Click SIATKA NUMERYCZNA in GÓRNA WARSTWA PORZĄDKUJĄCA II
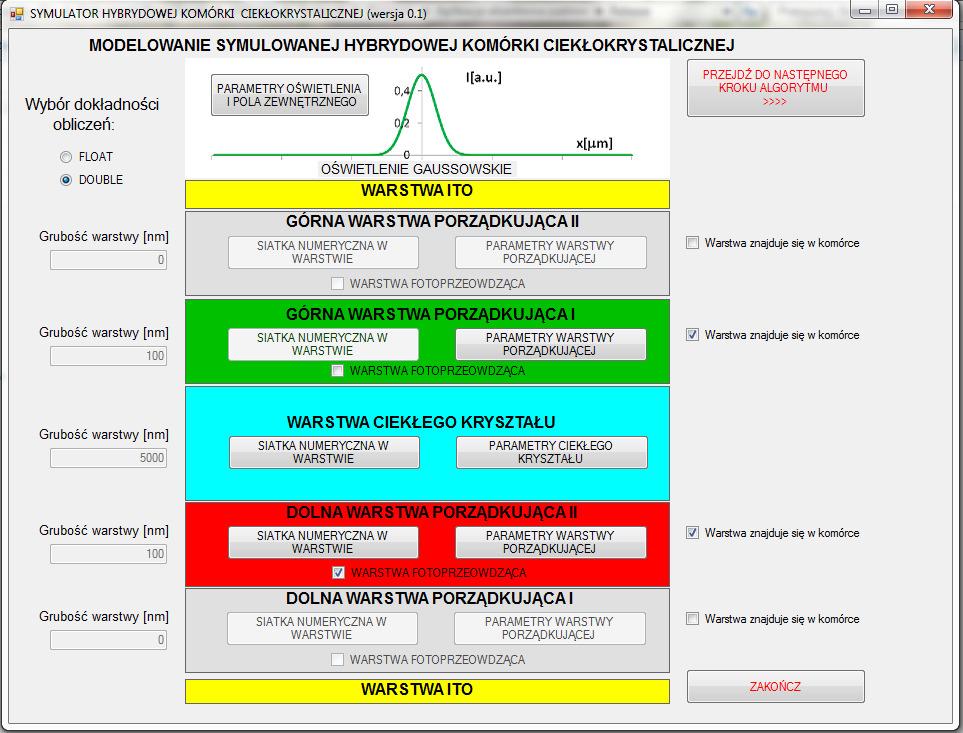 tap(323, 252)
